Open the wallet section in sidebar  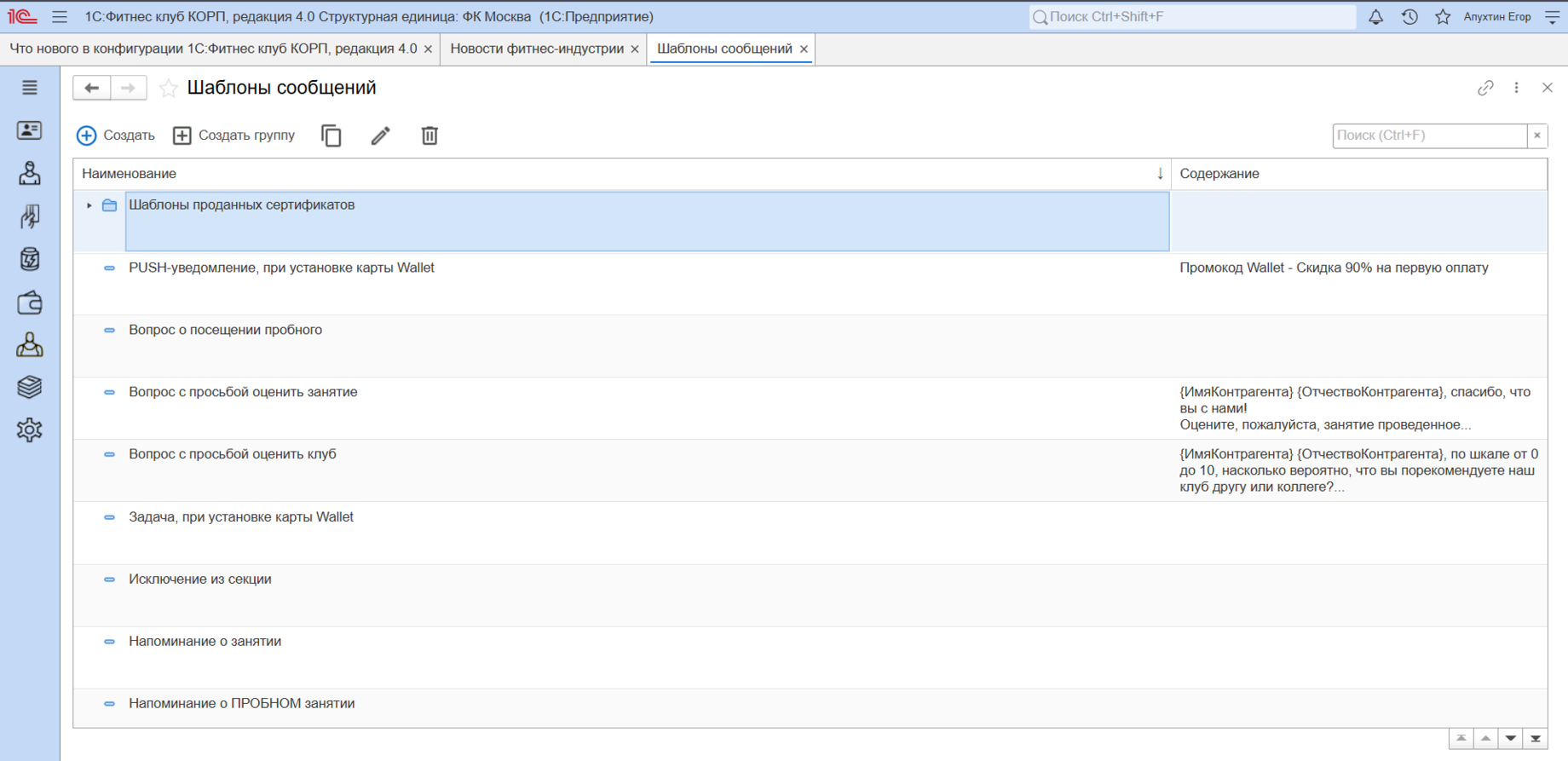tap(30, 303)
